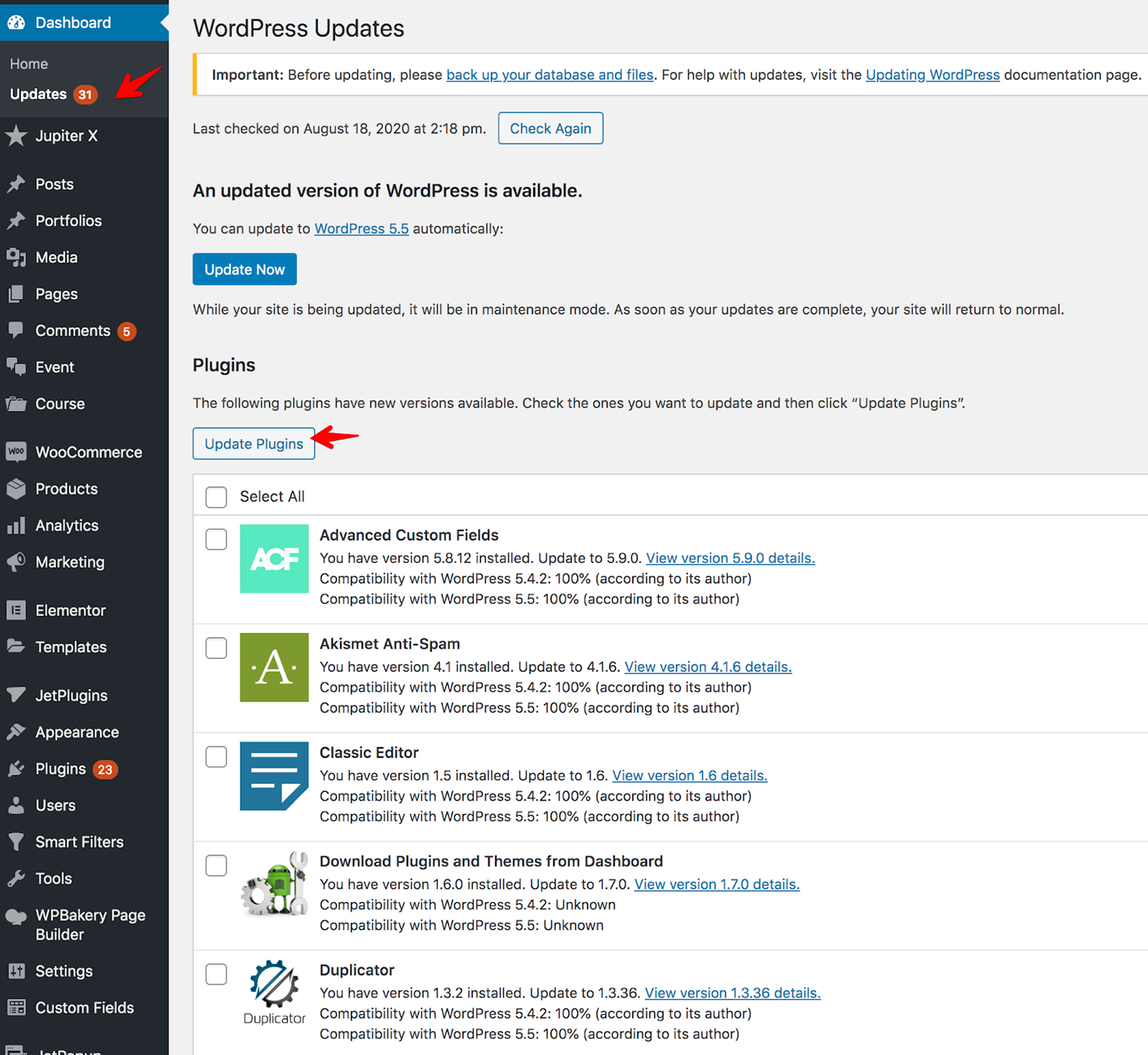Image resolution: width=1148 pixels, height=1055 pixels.
Task: Click the Settings sliders icon
Action: tap(17, 972)
